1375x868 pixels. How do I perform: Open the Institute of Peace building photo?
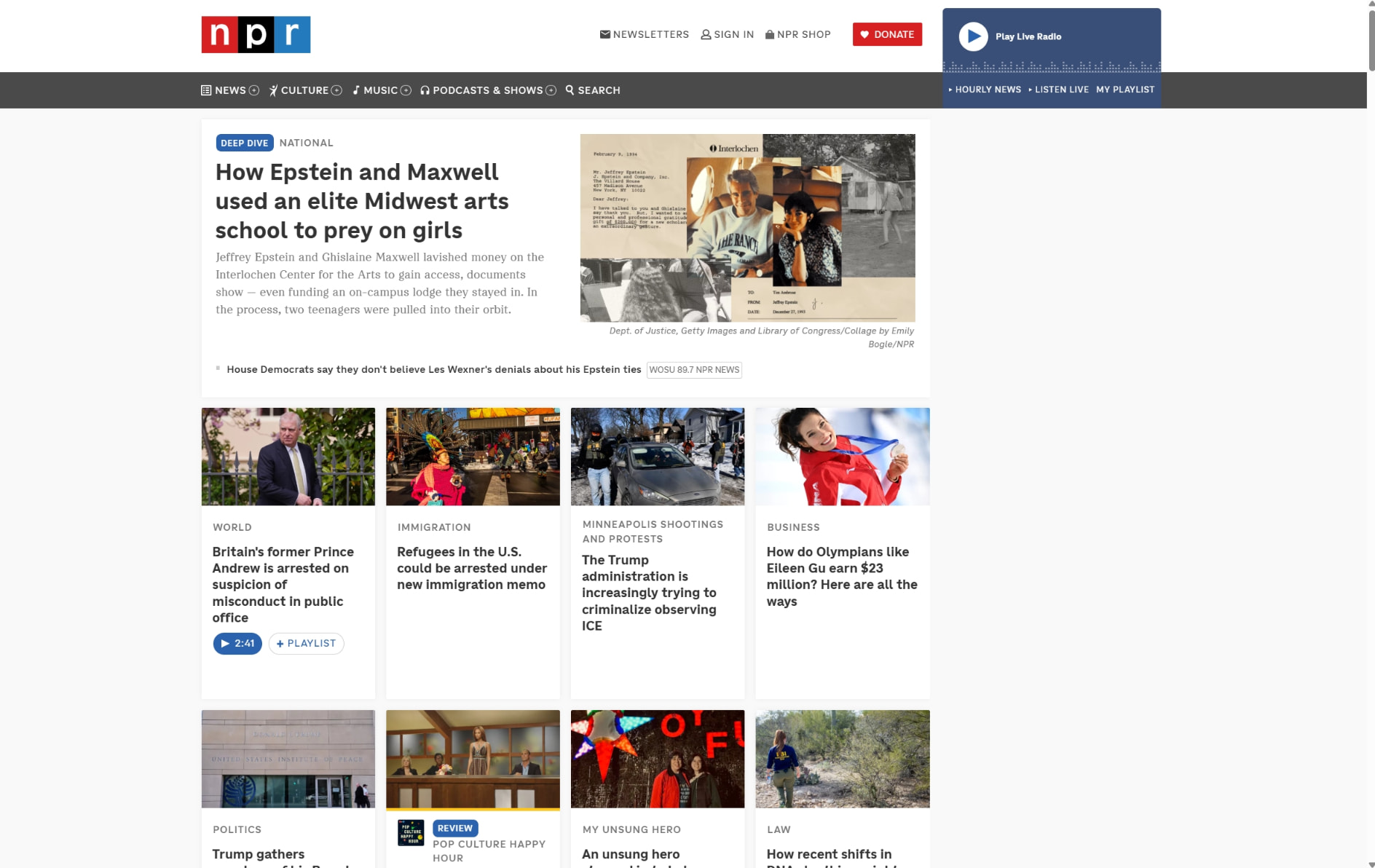click(288, 759)
